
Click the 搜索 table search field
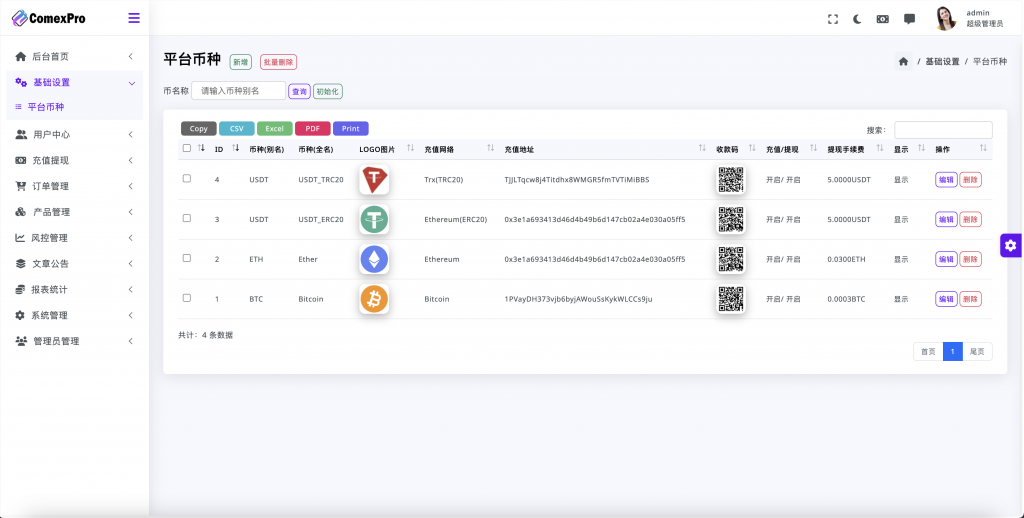[x=942, y=130]
